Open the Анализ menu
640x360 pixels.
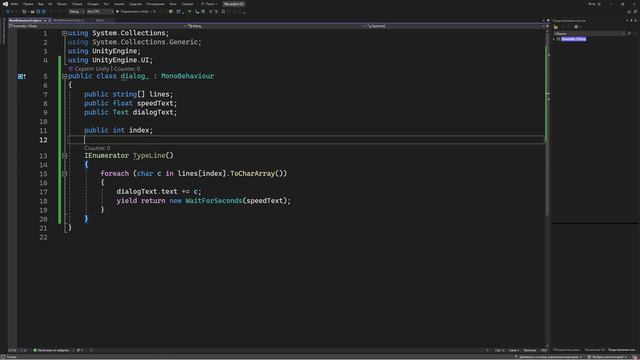point(119,4)
